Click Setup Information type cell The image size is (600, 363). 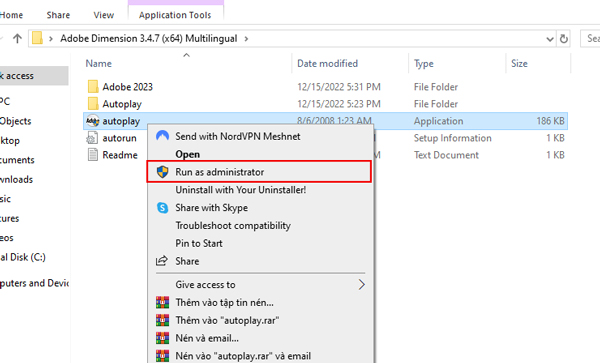click(452, 138)
